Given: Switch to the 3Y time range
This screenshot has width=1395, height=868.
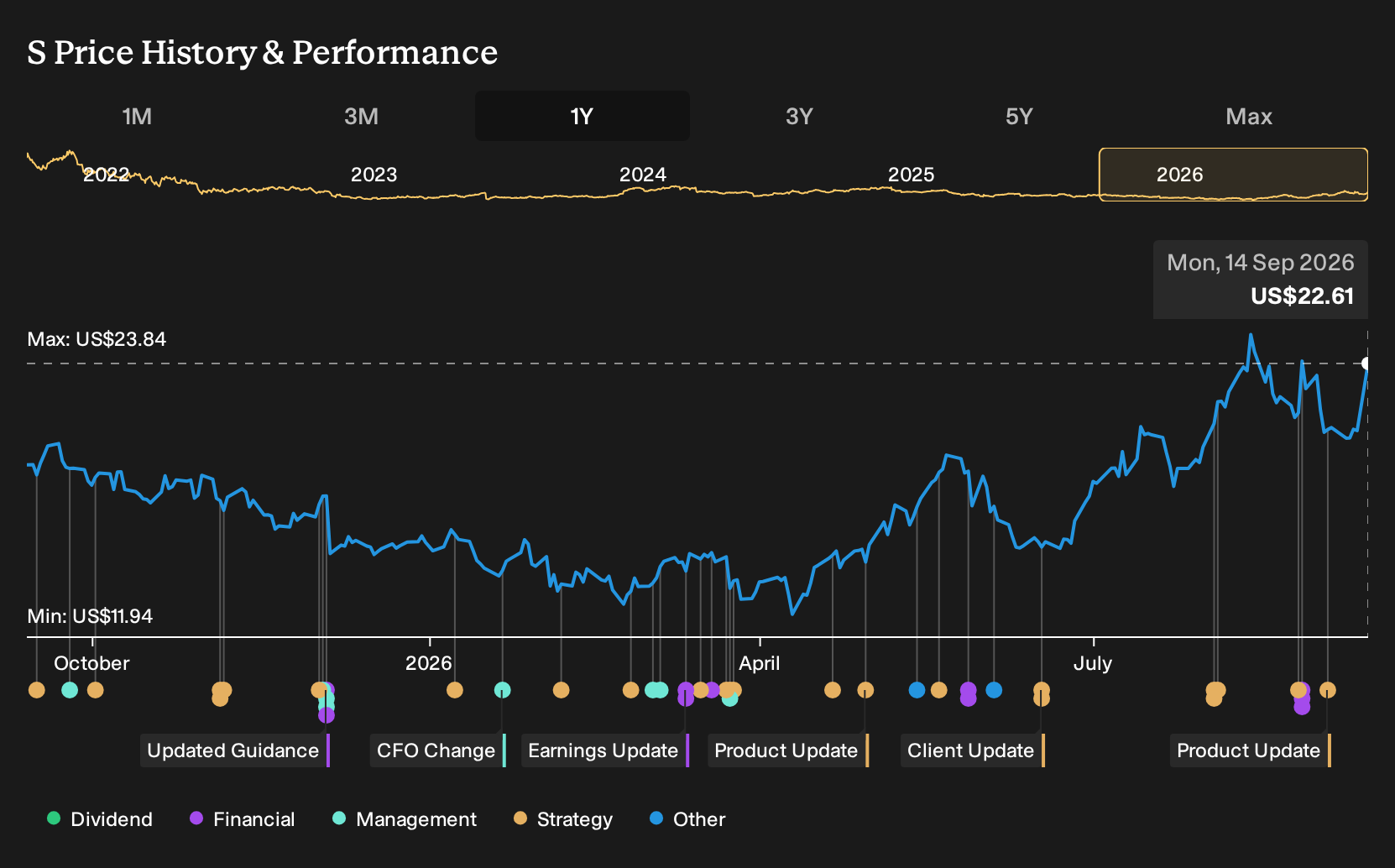Looking at the screenshot, I should (x=799, y=116).
